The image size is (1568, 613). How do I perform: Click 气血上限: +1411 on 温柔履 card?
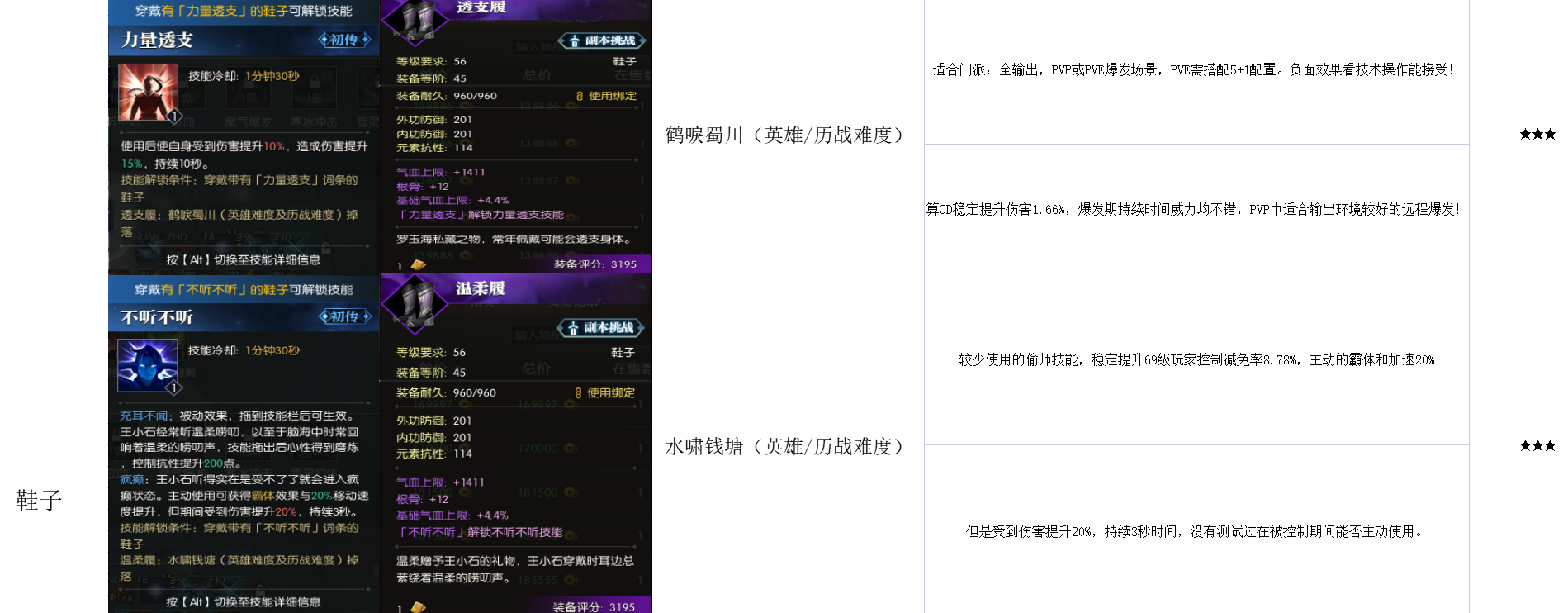pyautogui.click(x=440, y=482)
